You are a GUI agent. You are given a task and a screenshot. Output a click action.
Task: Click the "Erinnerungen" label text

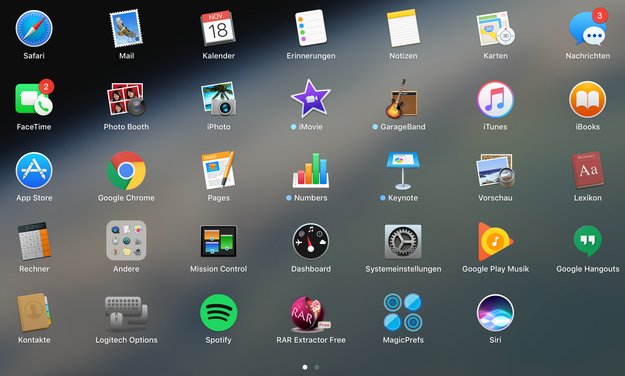click(311, 56)
